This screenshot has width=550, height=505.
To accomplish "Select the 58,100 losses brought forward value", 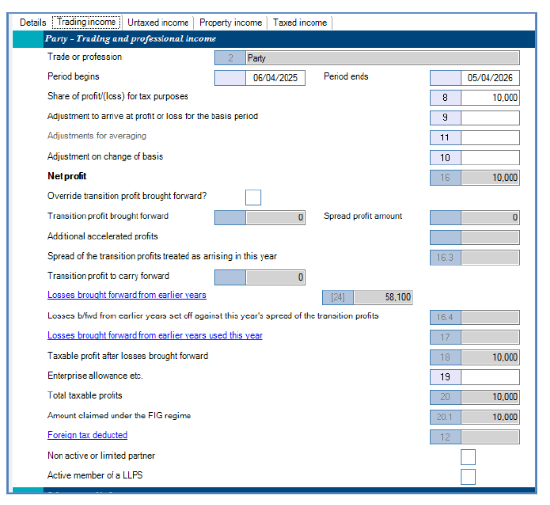I will [x=383, y=297].
